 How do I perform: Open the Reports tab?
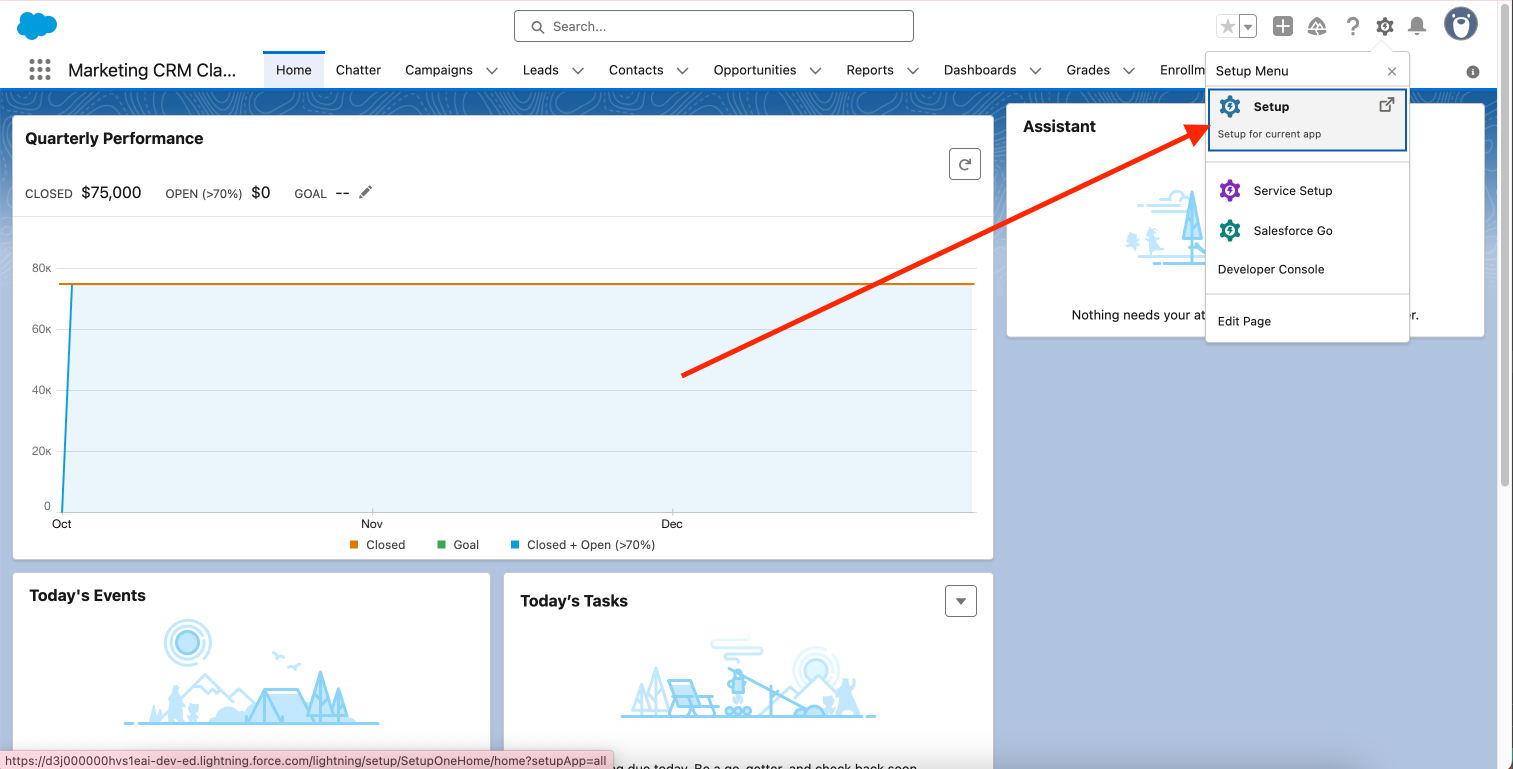870,70
